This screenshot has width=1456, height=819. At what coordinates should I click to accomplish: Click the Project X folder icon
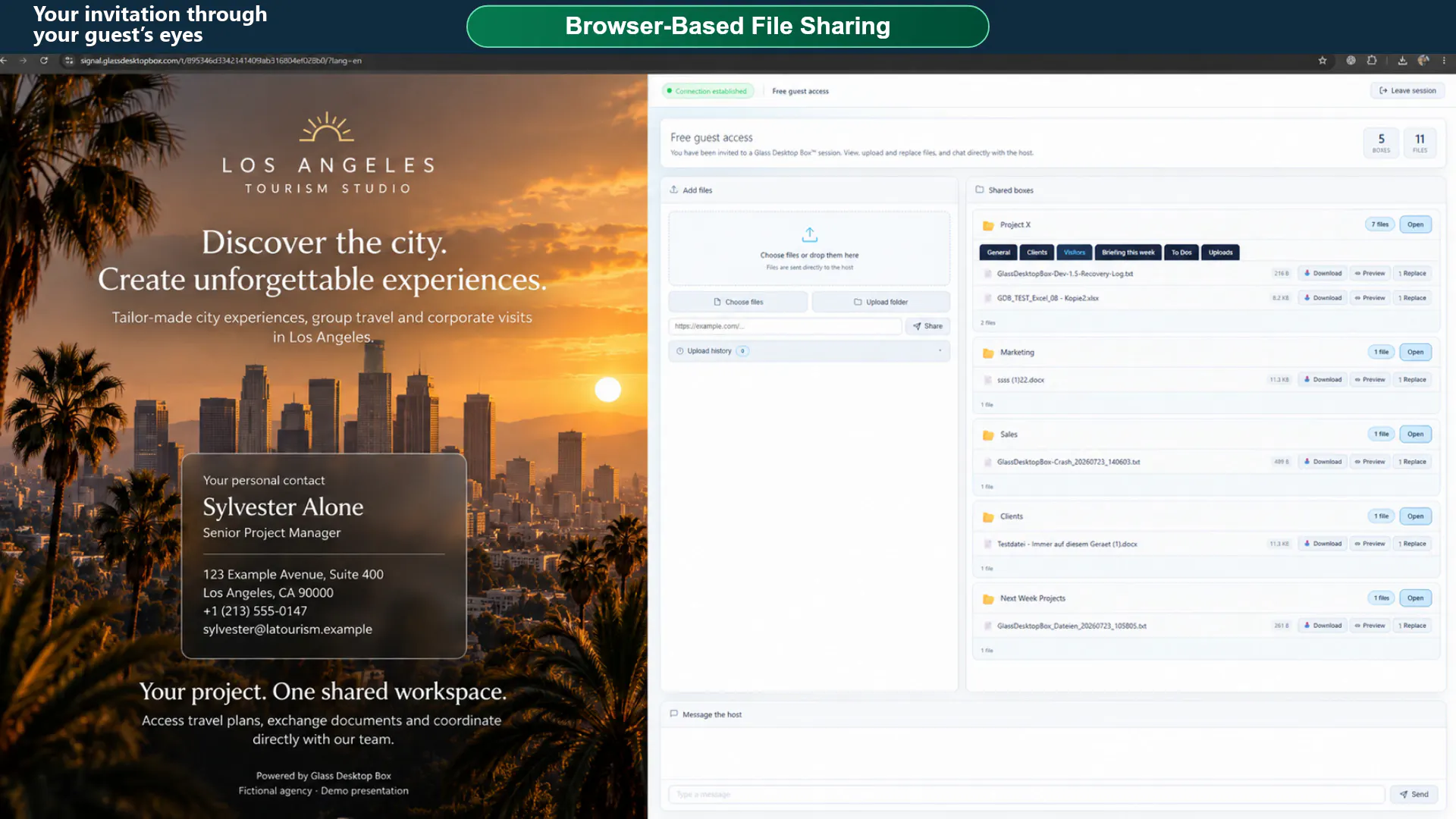[988, 225]
